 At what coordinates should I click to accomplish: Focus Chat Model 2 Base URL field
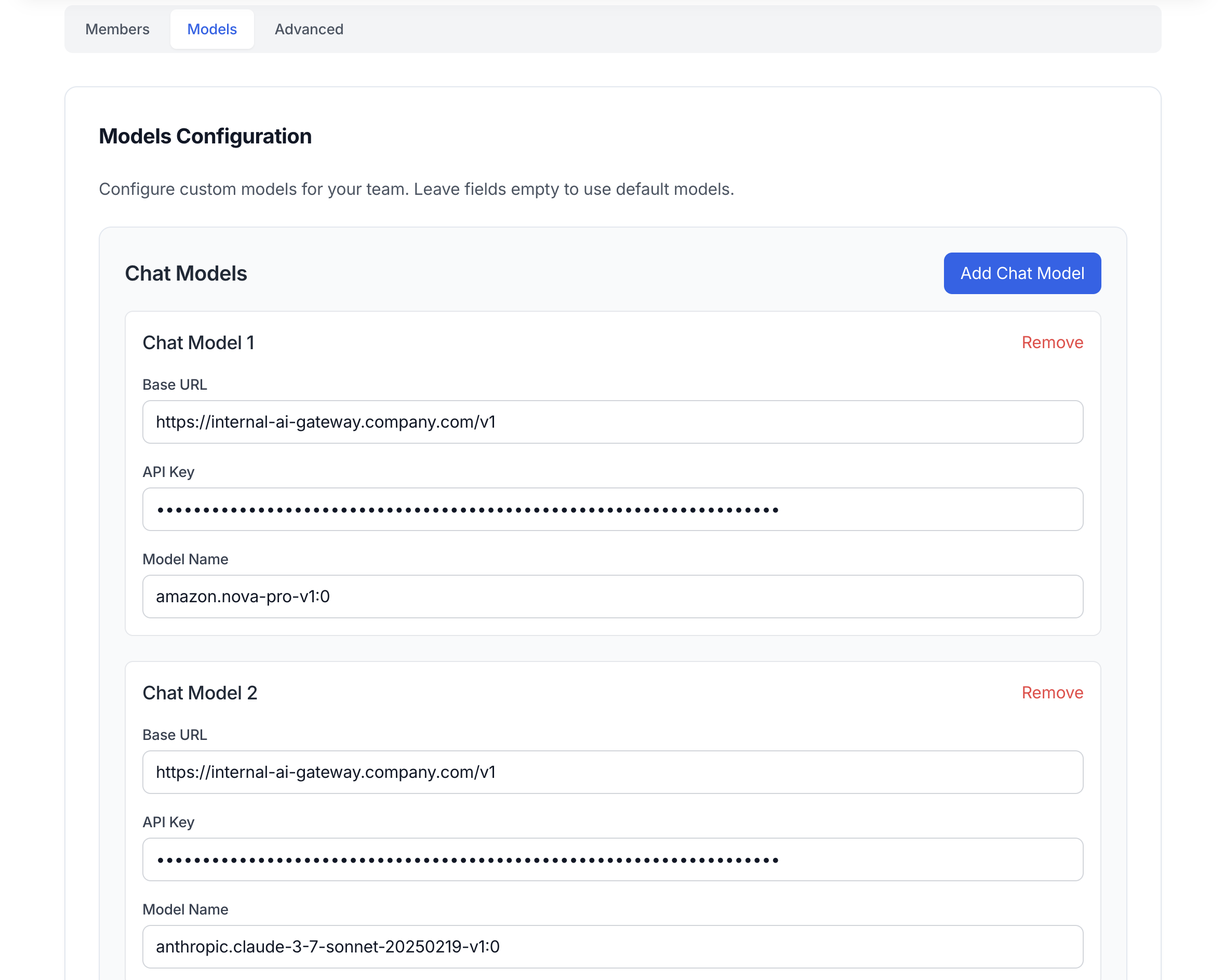point(612,772)
